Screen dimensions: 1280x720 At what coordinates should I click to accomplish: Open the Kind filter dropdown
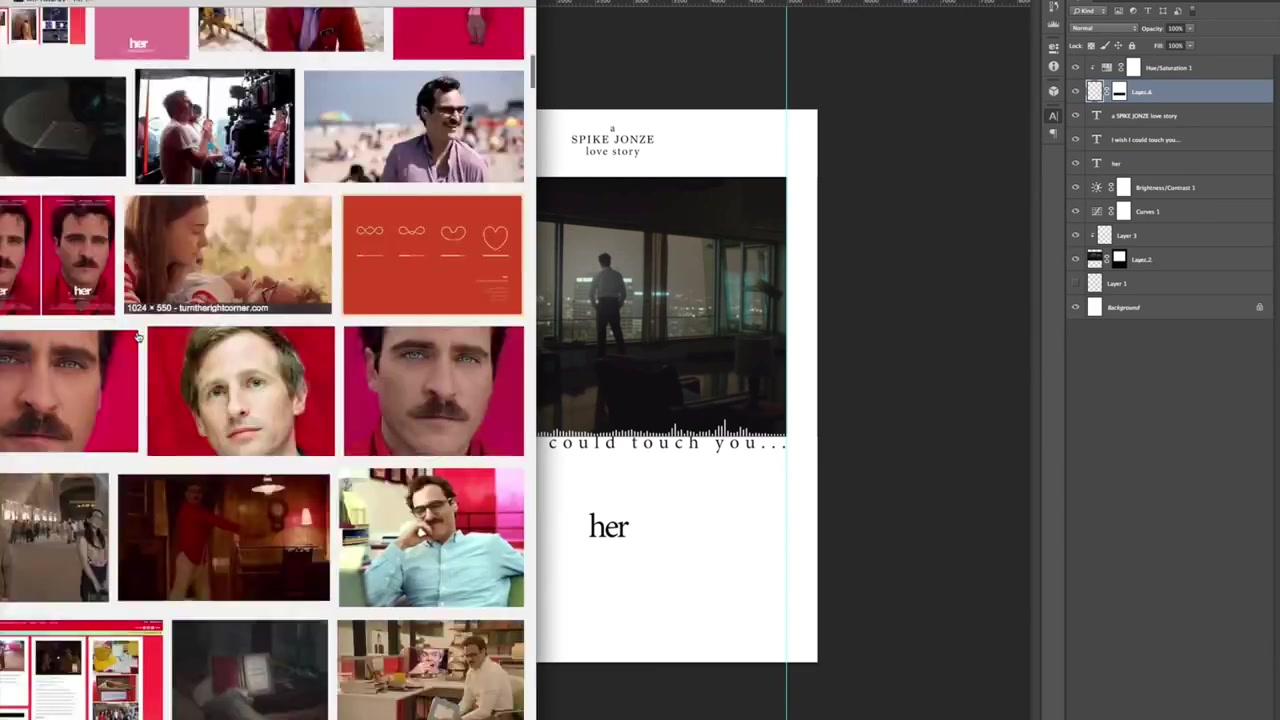[1088, 11]
